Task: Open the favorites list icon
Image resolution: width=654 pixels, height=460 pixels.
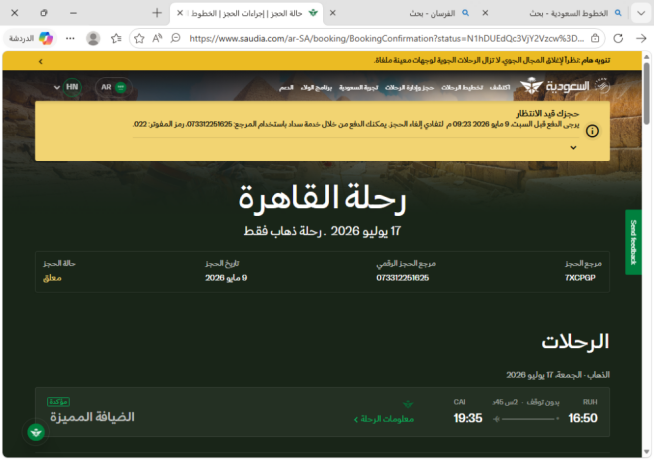Action: pyautogui.click(x=116, y=38)
